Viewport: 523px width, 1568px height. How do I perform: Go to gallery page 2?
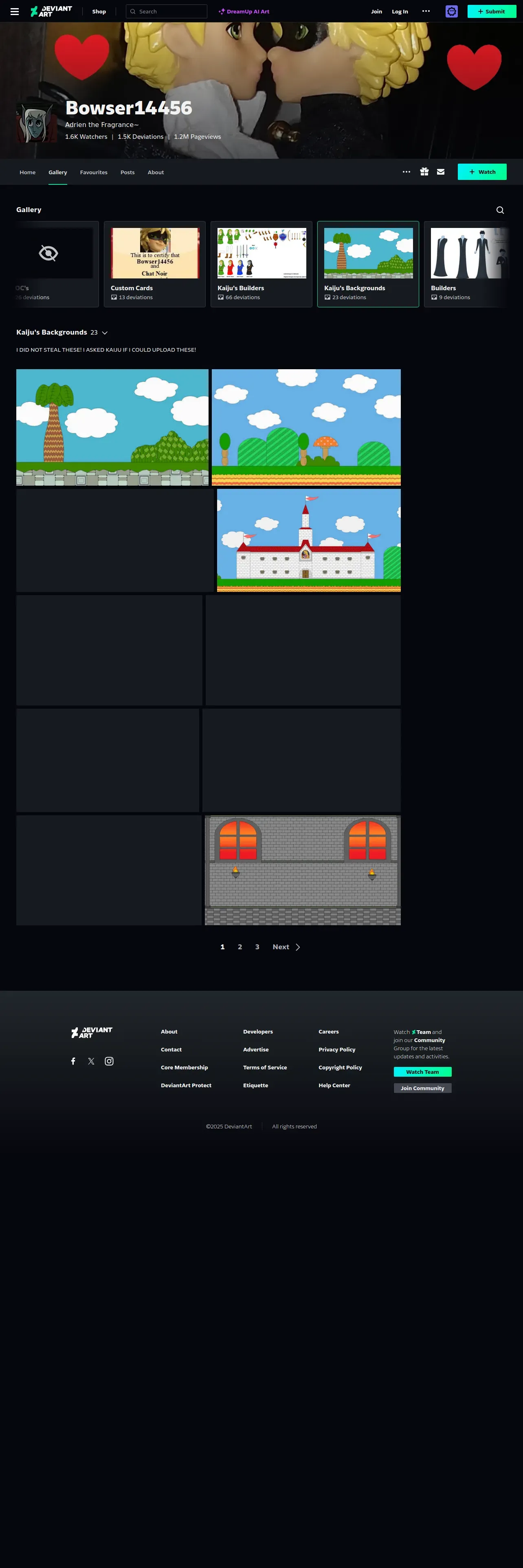(x=240, y=947)
